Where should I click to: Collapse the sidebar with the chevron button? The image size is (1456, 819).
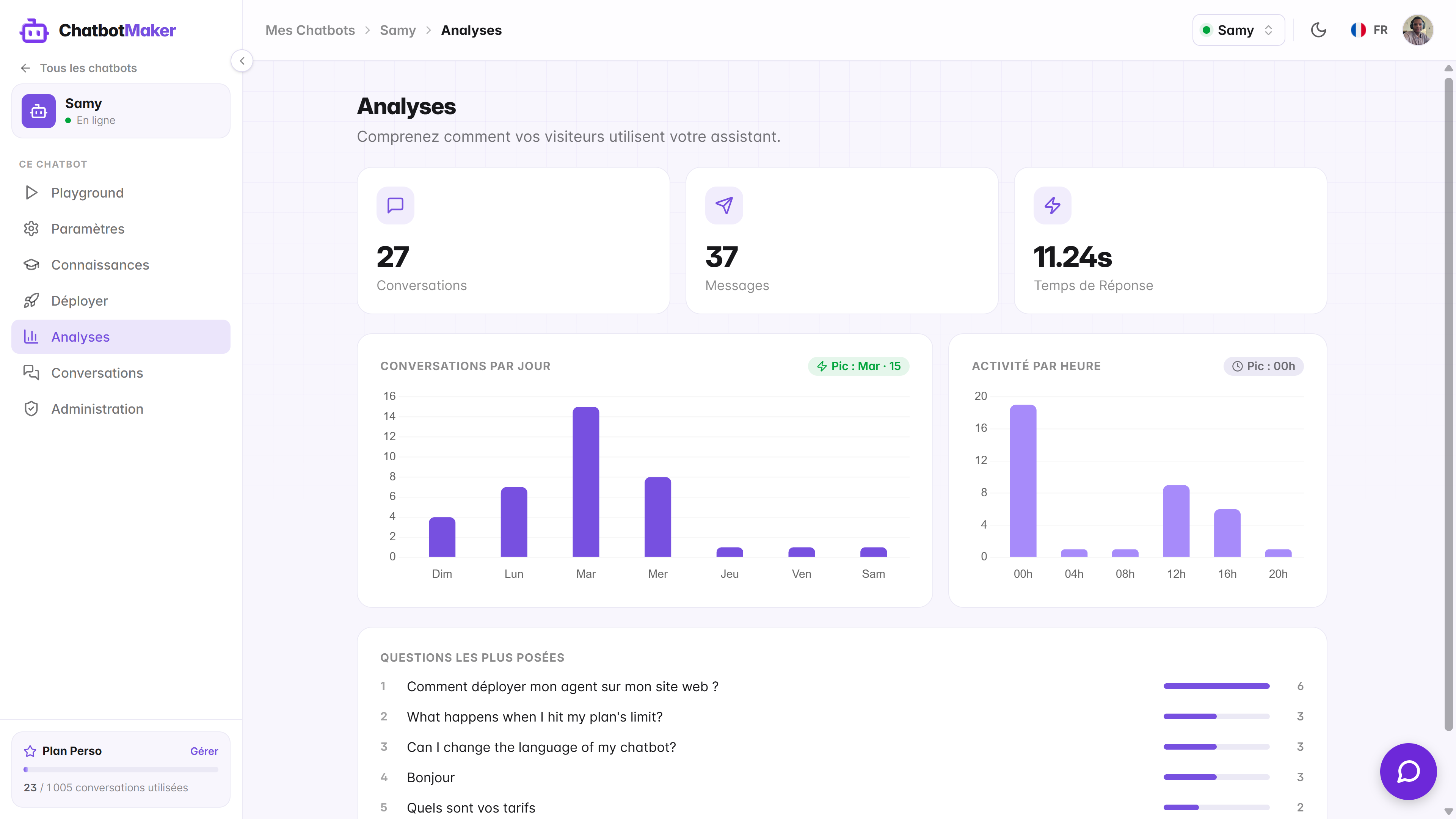coord(242,61)
